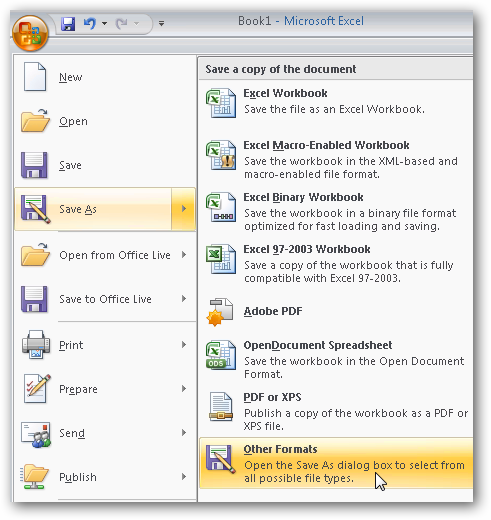Click the 'Book1 - Microsoft Excel' window title
This screenshot has height=520, width=491.
click(x=301, y=21)
